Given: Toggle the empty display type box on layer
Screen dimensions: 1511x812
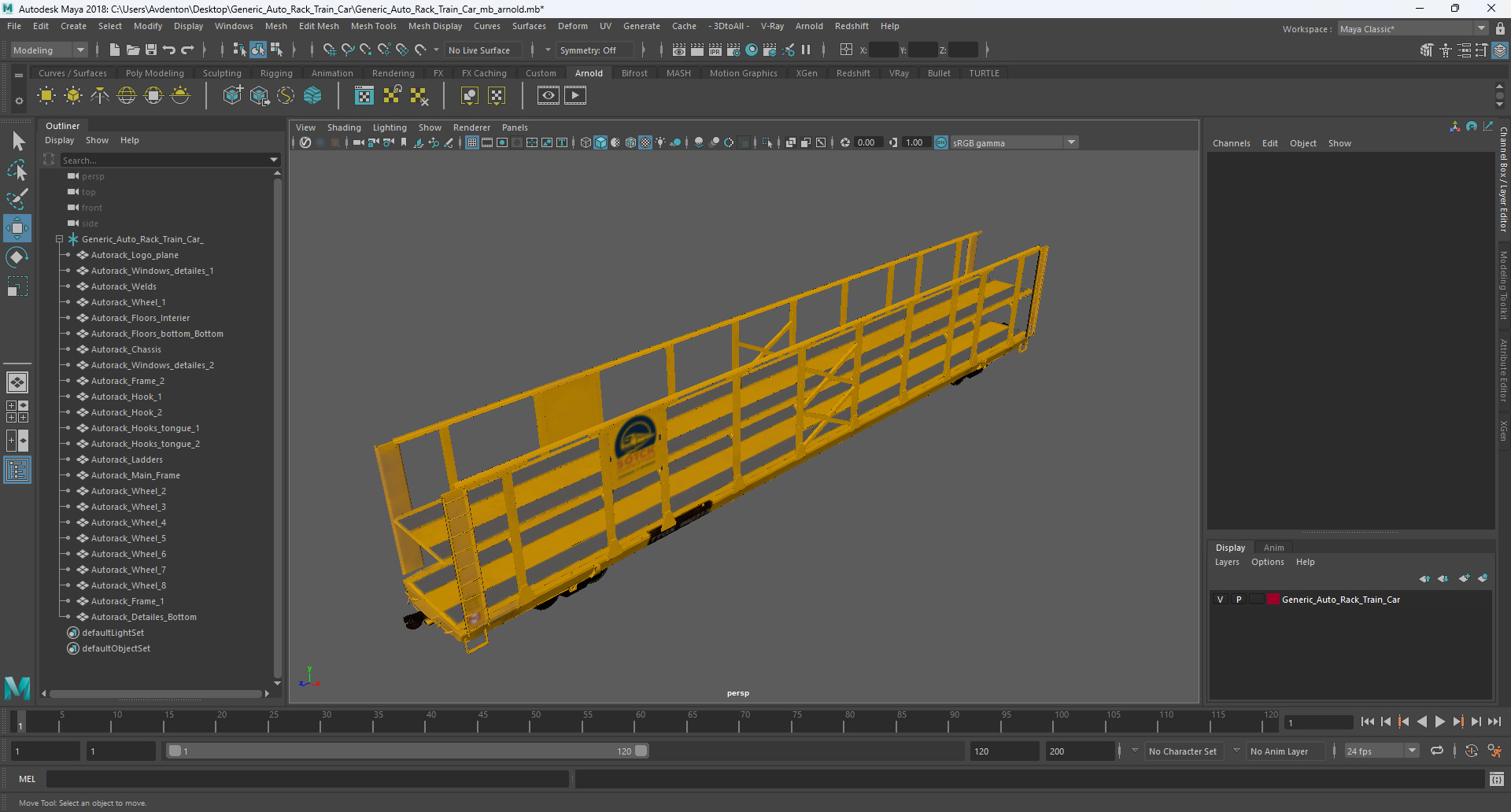Looking at the screenshot, I should pos(1256,600).
